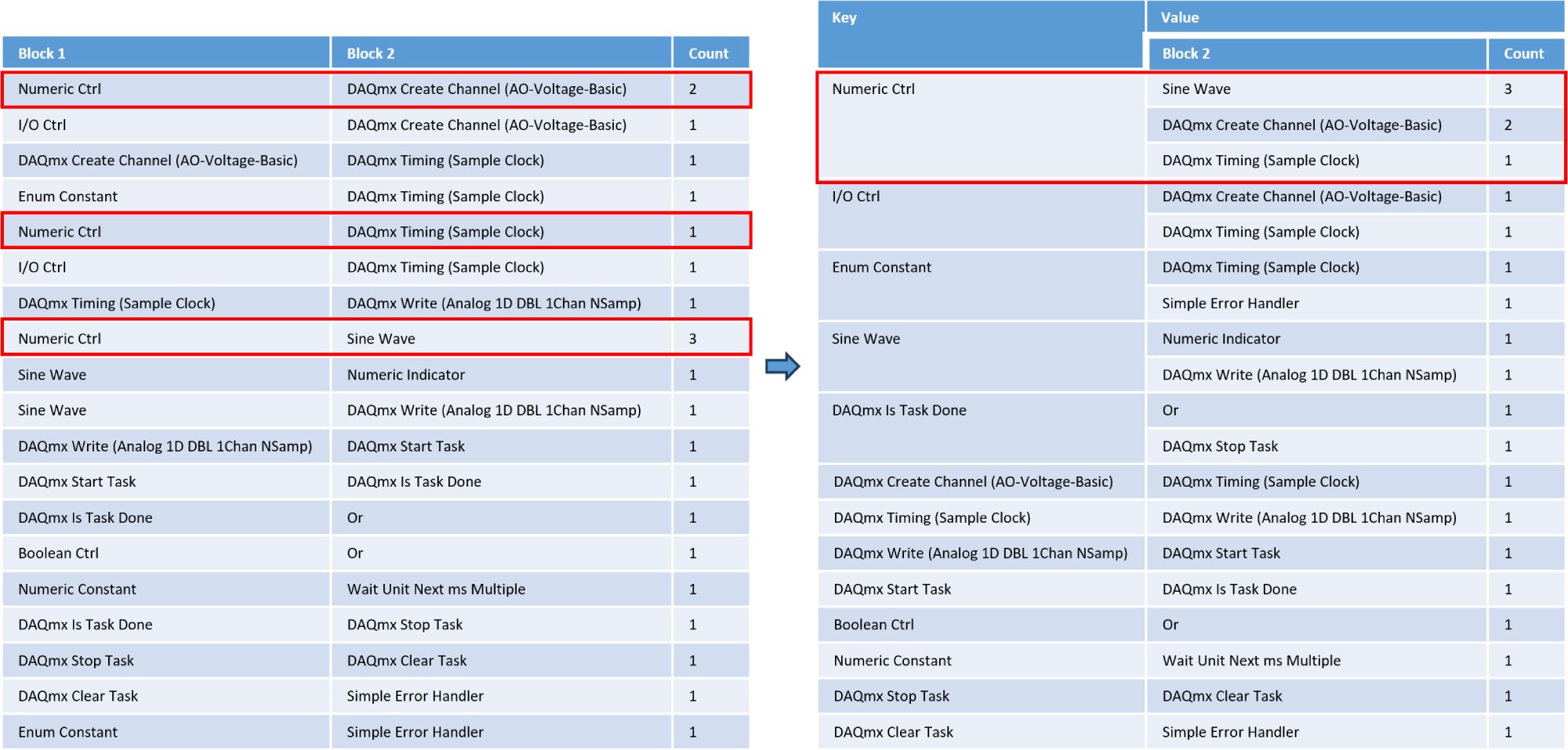
Task: Click the Block 2 header in the left table
Action: click(371, 53)
